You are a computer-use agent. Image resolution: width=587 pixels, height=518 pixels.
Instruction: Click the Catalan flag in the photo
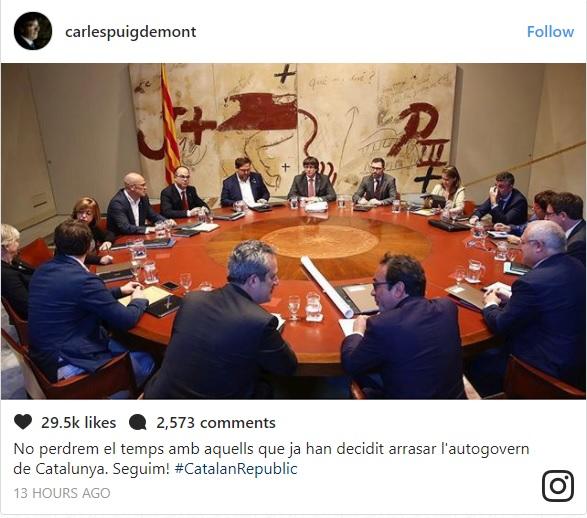[x=170, y=122]
